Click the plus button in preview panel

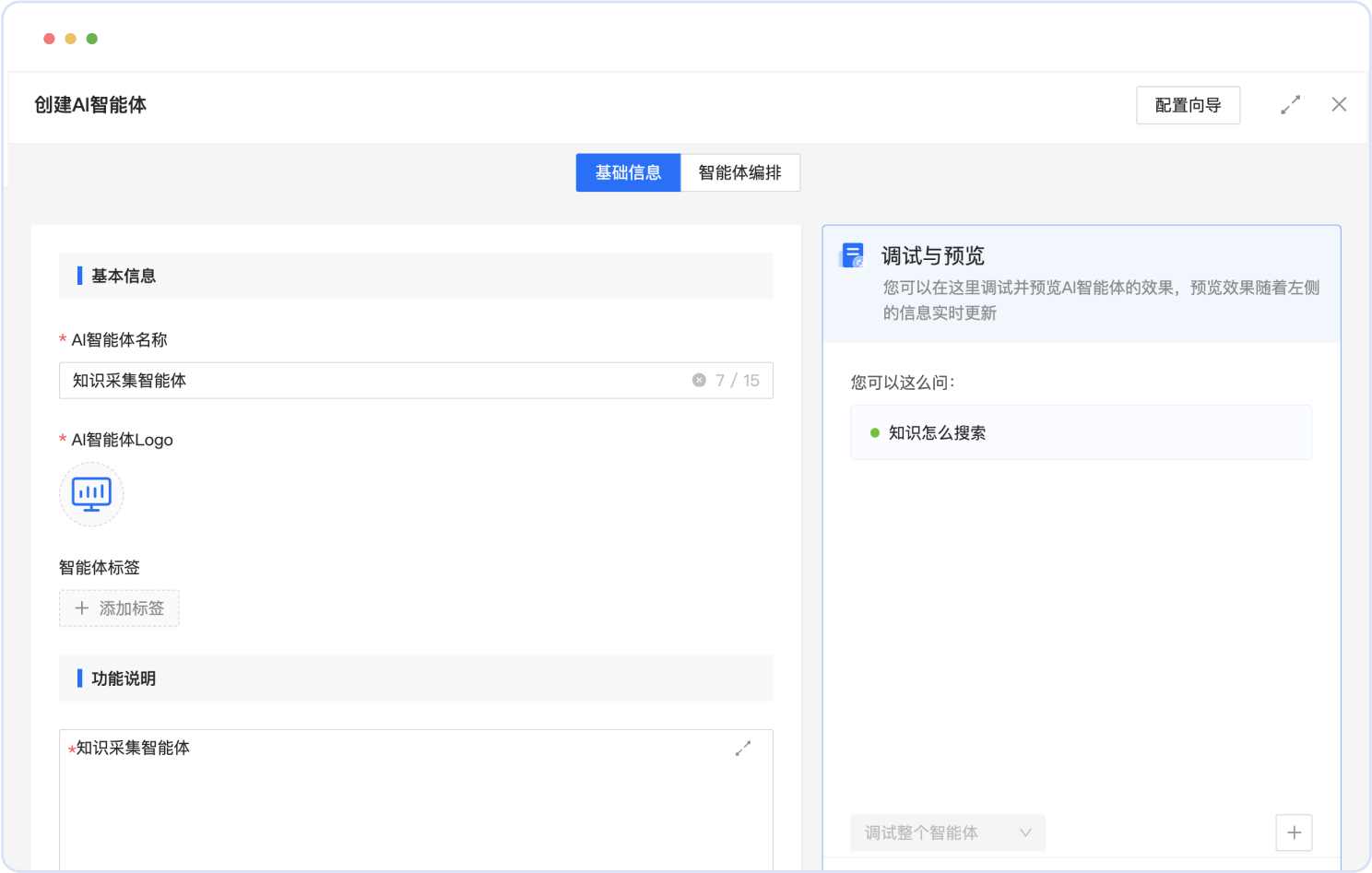(x=1294, y=832)
